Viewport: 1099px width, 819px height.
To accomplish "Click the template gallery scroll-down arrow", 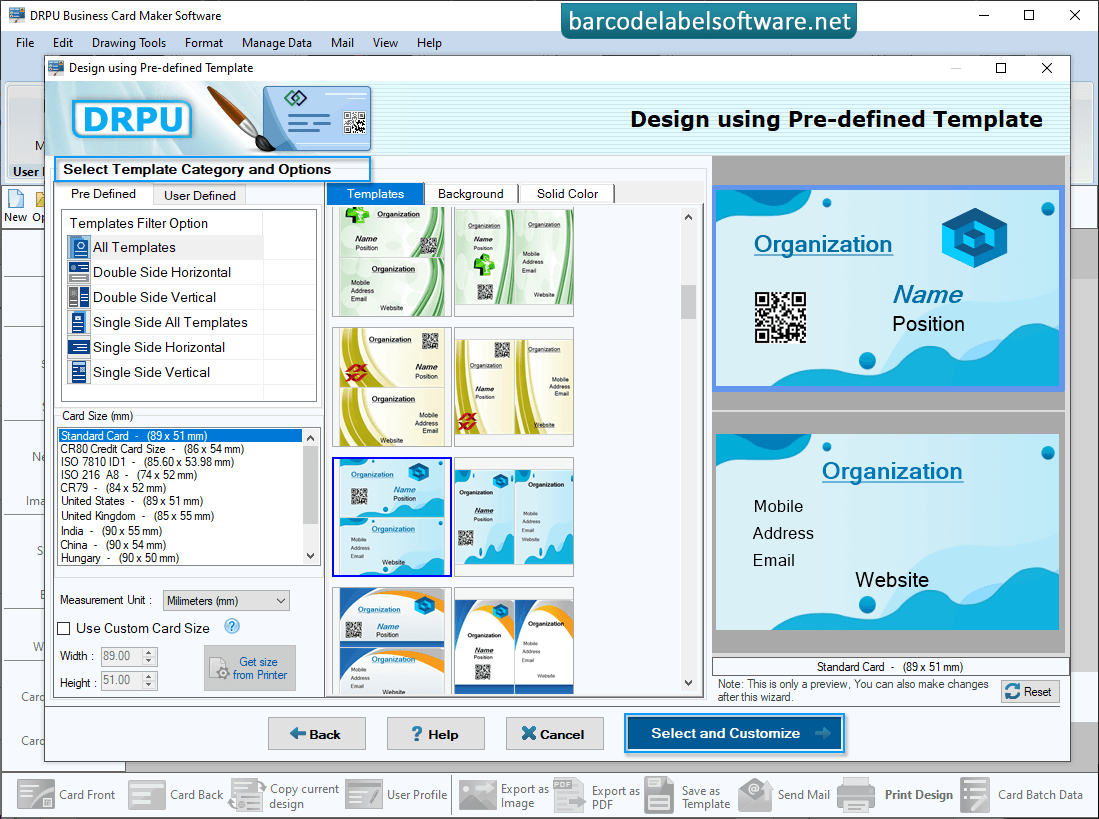I will coord(688,683).
